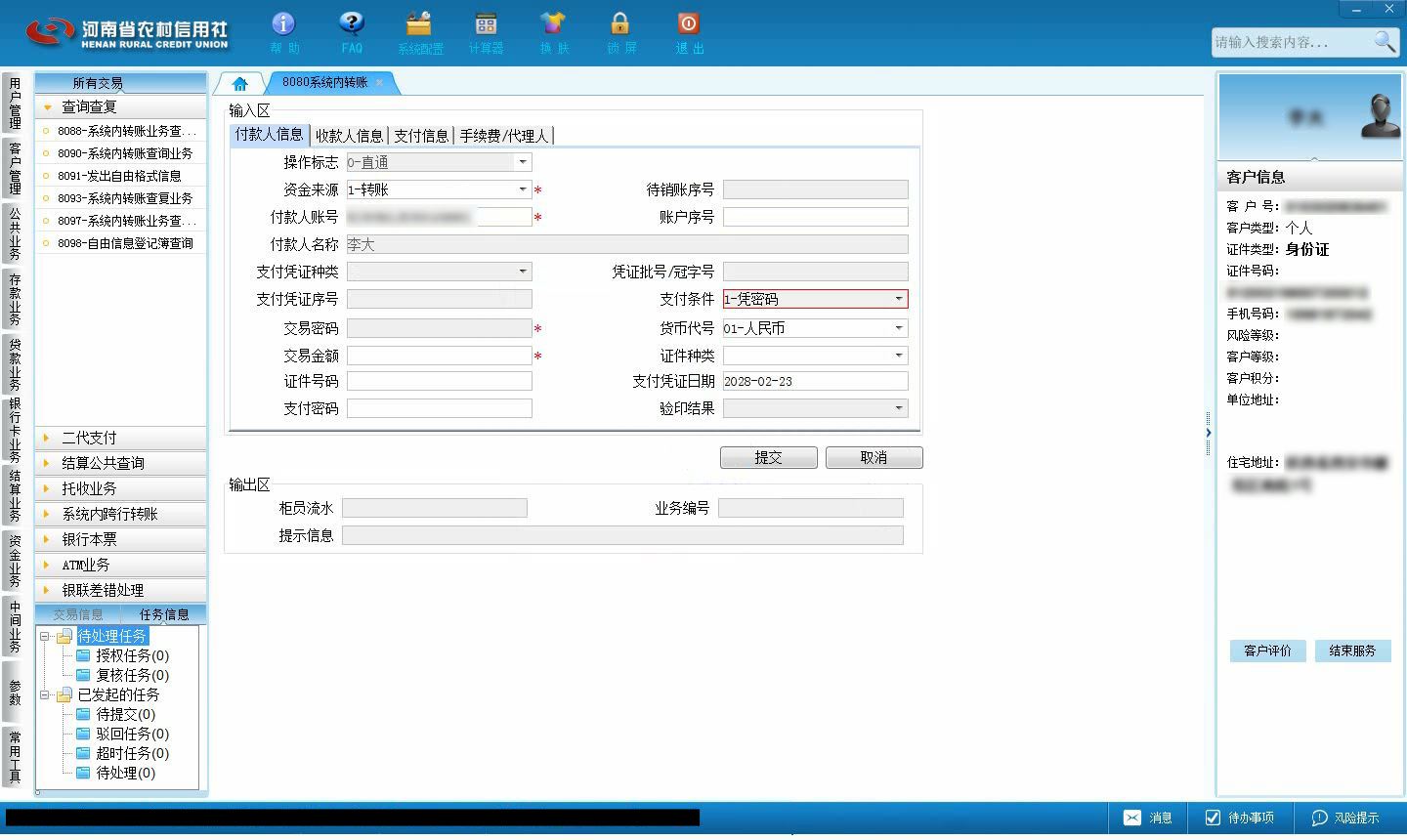Select 待处理任务 tree node
Viewport: 1407px width, 840px height.
pyautogui.click(x=112, y=636)
